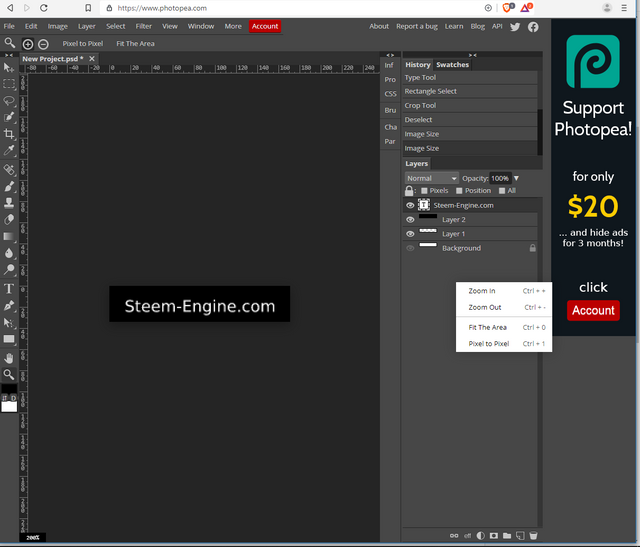640x547 pixels.
Task: Select the Brush tool
Action: pyautogui.click(x=9, y=187)
